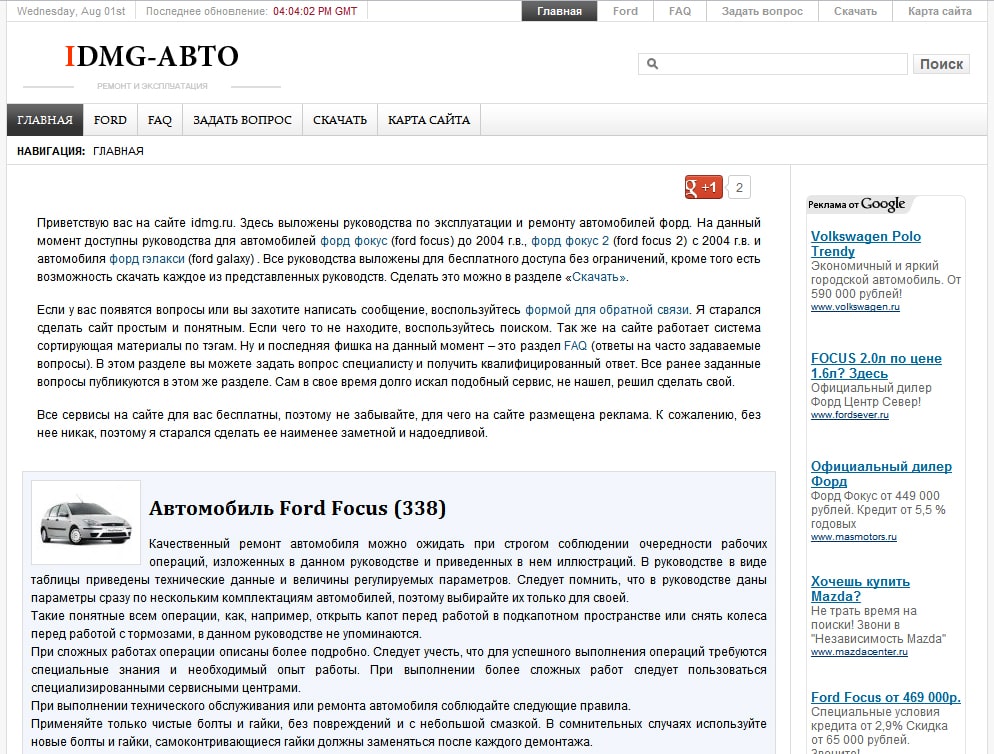Click the IDMG-АВТО site logo
Image resolution: width=994 pixels, height=754 pixels.
click(152, 56)
